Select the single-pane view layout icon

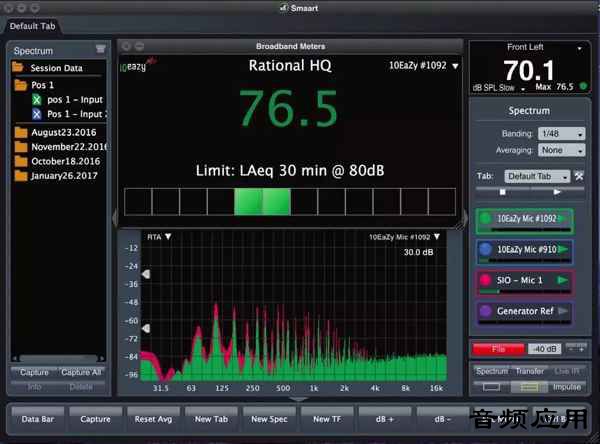[491, 387]
